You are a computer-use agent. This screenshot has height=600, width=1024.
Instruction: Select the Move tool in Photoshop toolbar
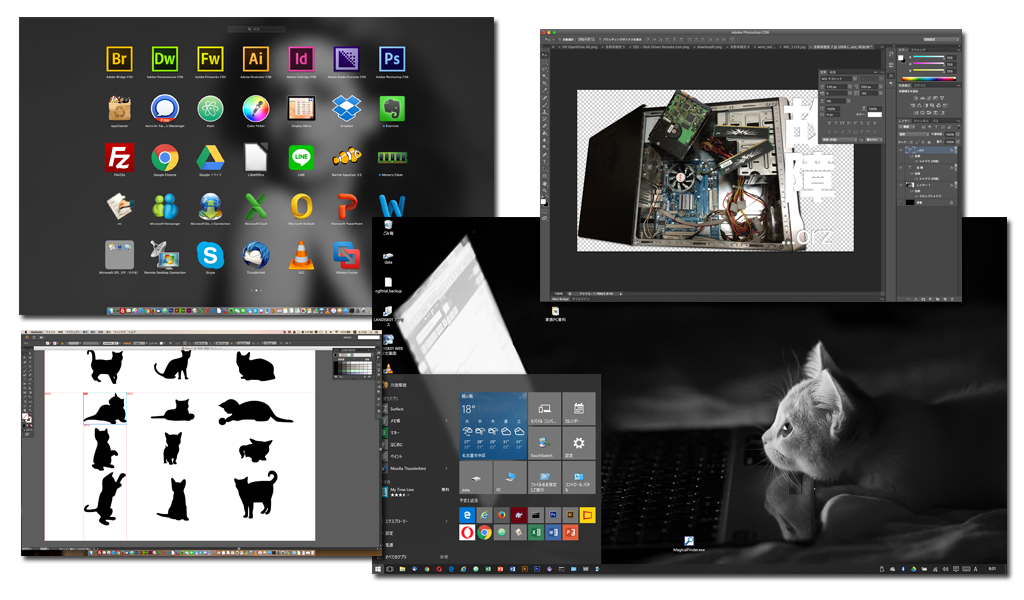[544, 55]
